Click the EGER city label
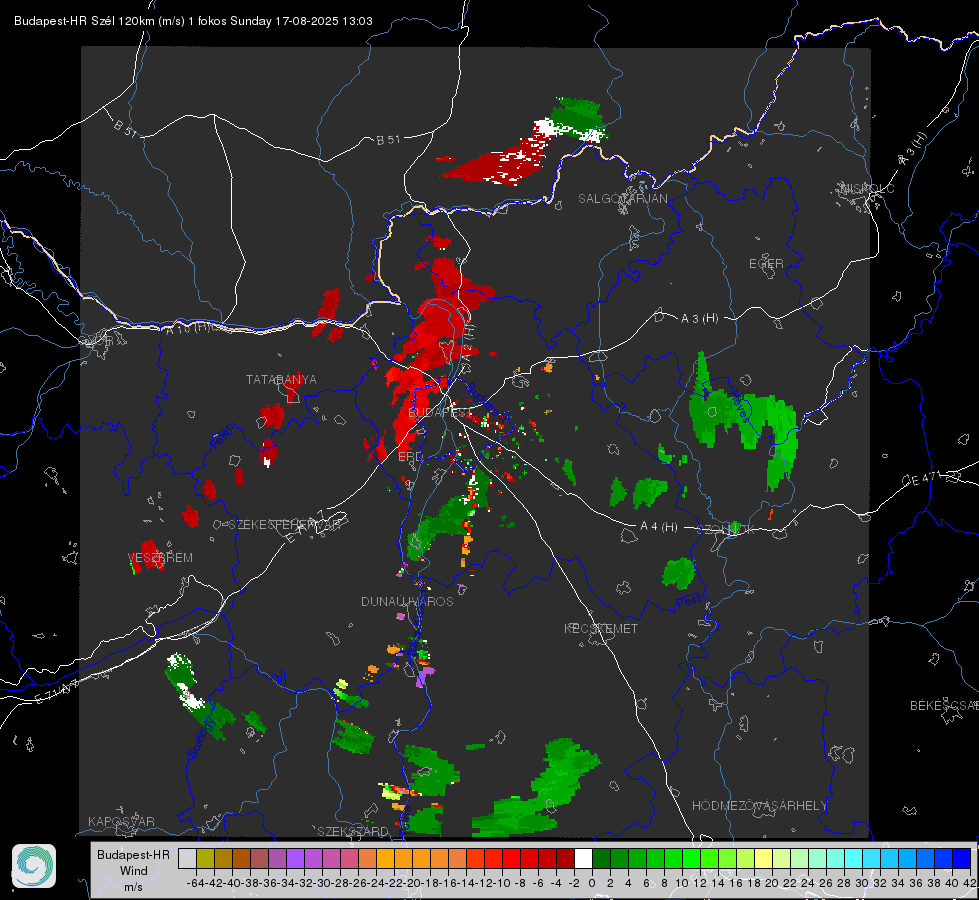The width and height of the screenshot is (979, 900). [766, 264]
